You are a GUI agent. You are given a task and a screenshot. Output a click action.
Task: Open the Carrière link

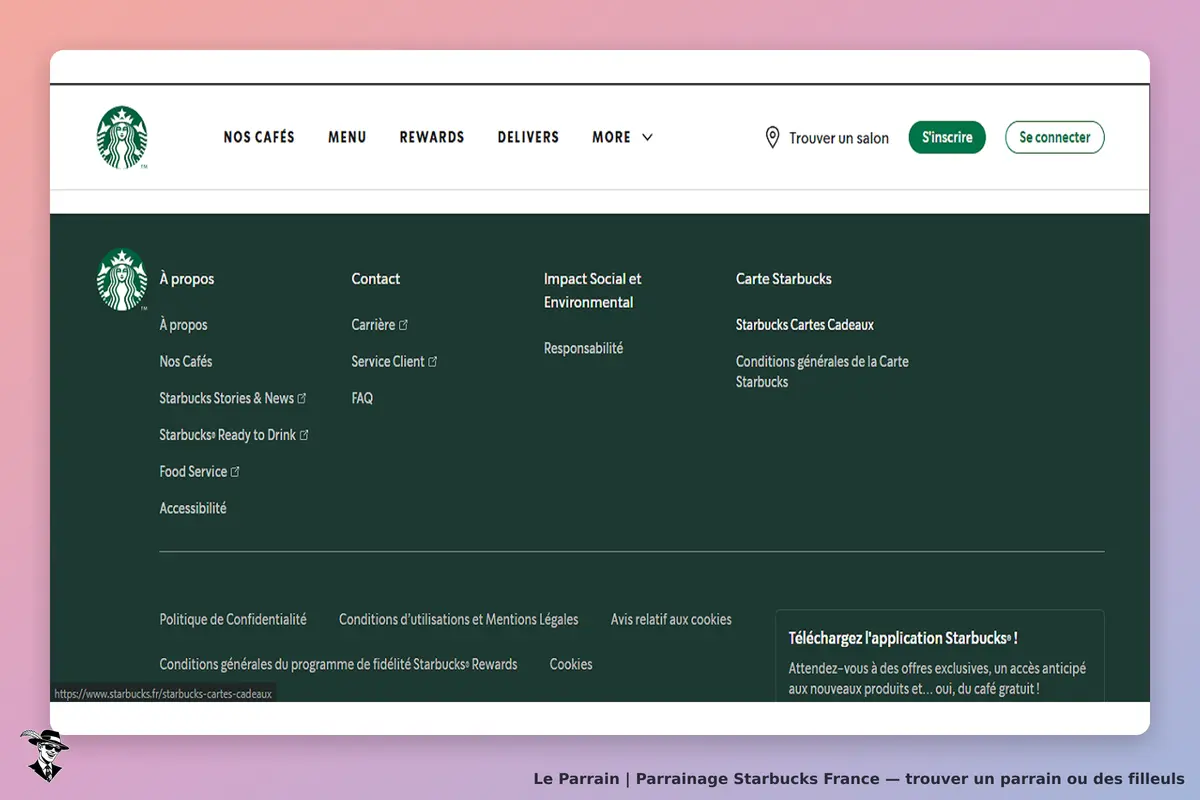coord(374,325)
